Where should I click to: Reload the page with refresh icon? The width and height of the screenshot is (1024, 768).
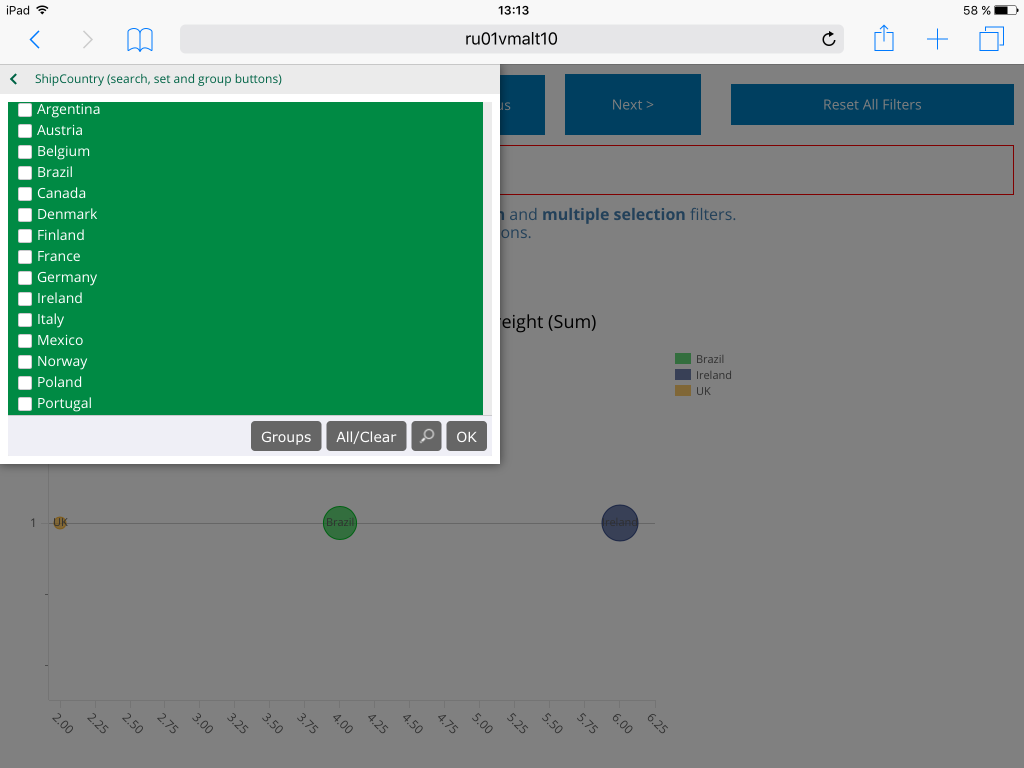[x=828, y=40]
